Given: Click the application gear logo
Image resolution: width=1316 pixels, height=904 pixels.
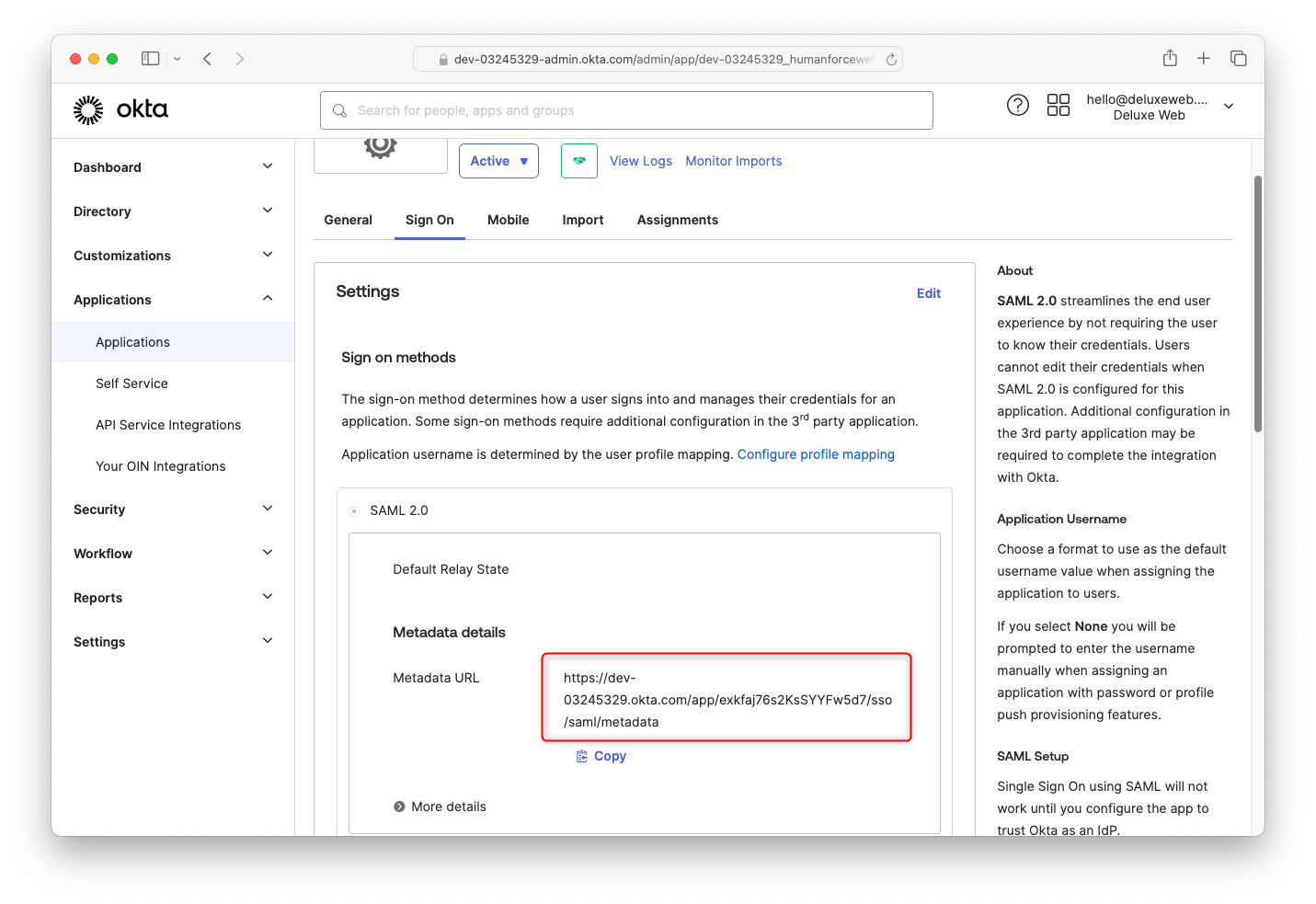Looking at the screenshot, I should pos(380,147).
